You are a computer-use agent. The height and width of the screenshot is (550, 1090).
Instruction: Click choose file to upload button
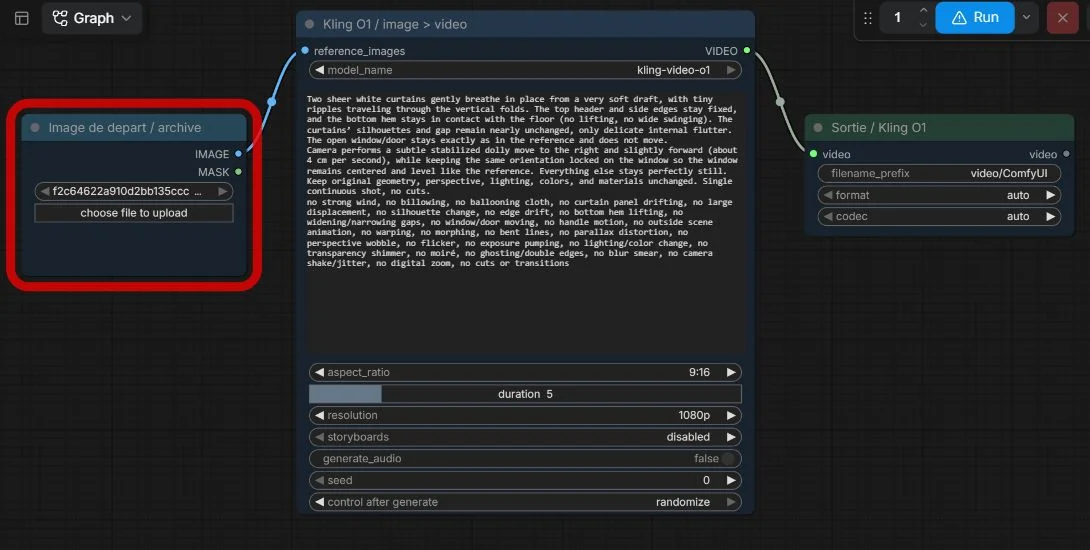click(133, 213)
